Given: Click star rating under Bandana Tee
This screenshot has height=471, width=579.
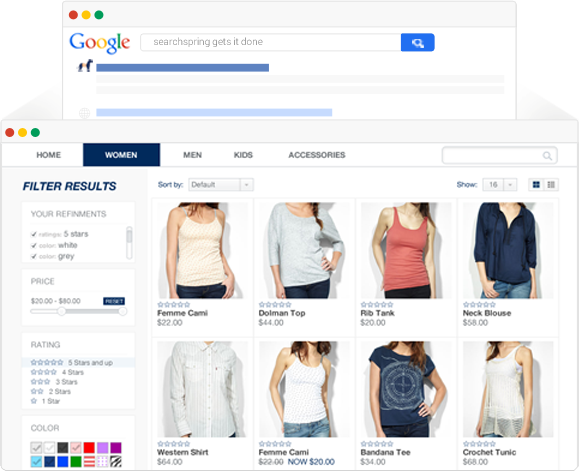Looking at the screenshot, I should (377, 444).
